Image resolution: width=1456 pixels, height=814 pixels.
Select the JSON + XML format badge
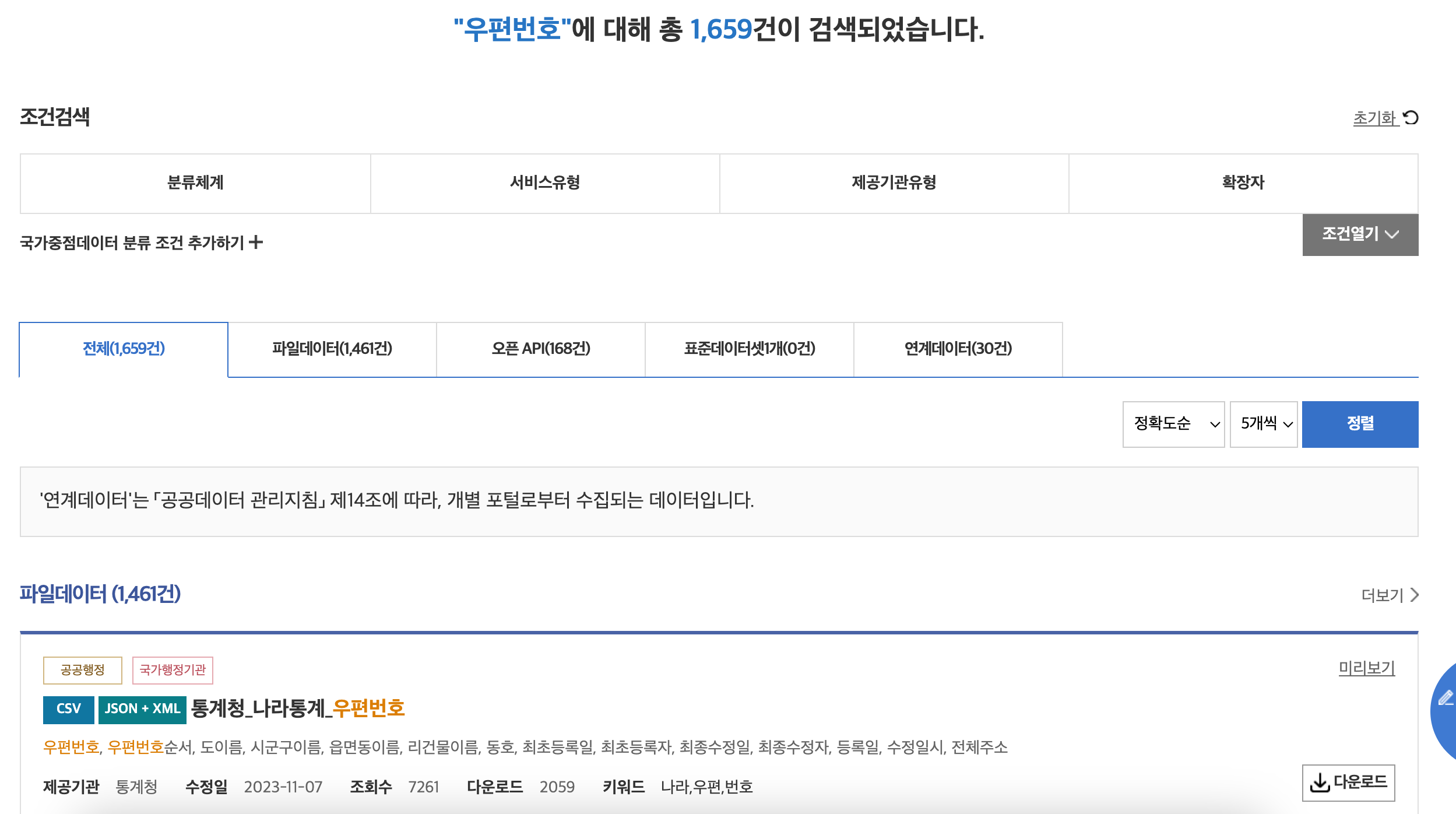click(142, 709)
